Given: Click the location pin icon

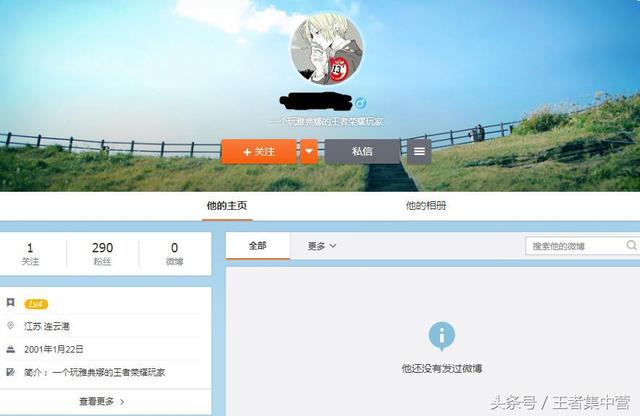Looking at the screenshot, I should [10, 326].
